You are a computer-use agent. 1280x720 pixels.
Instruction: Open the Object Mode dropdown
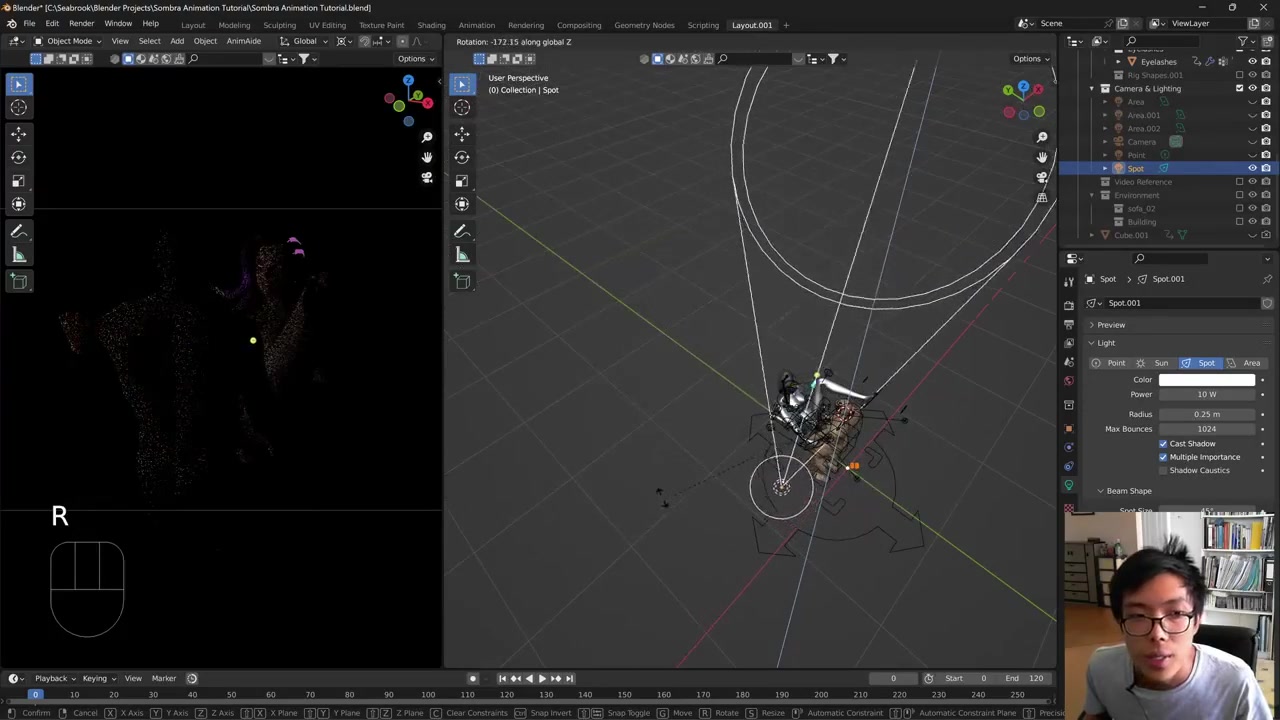68,41
